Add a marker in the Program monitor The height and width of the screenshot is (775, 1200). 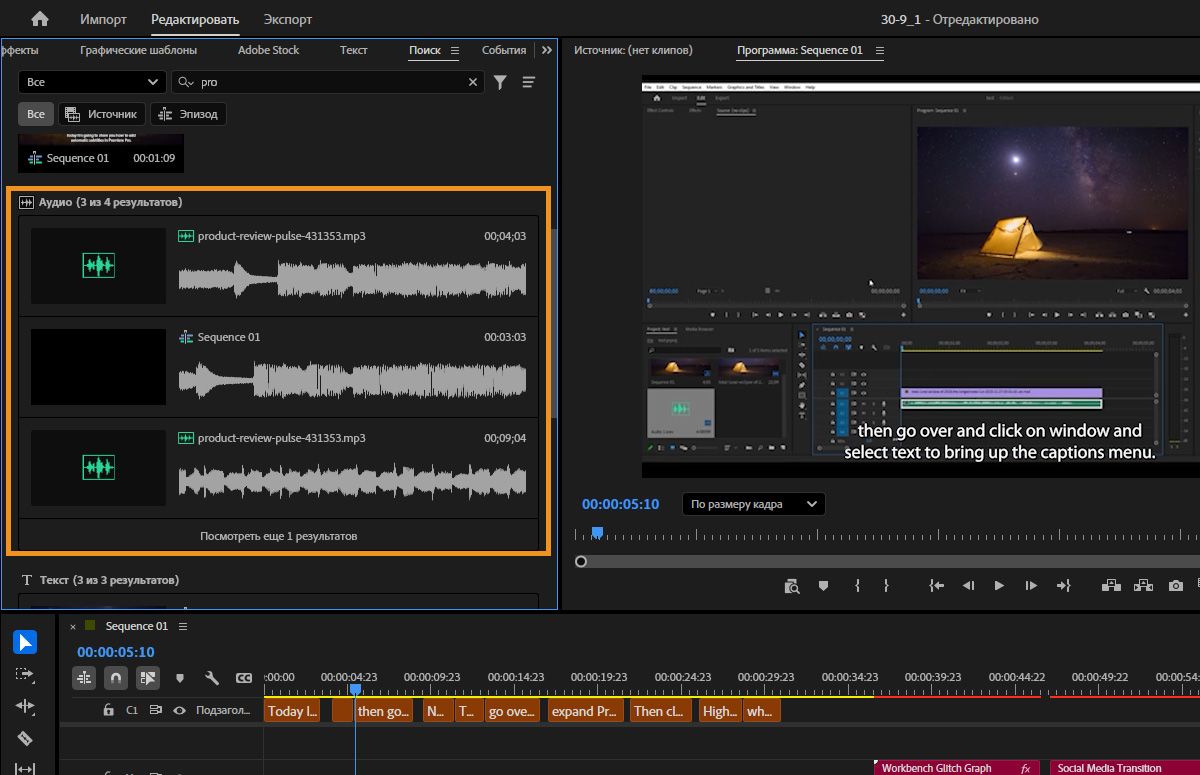pos(824,586)
